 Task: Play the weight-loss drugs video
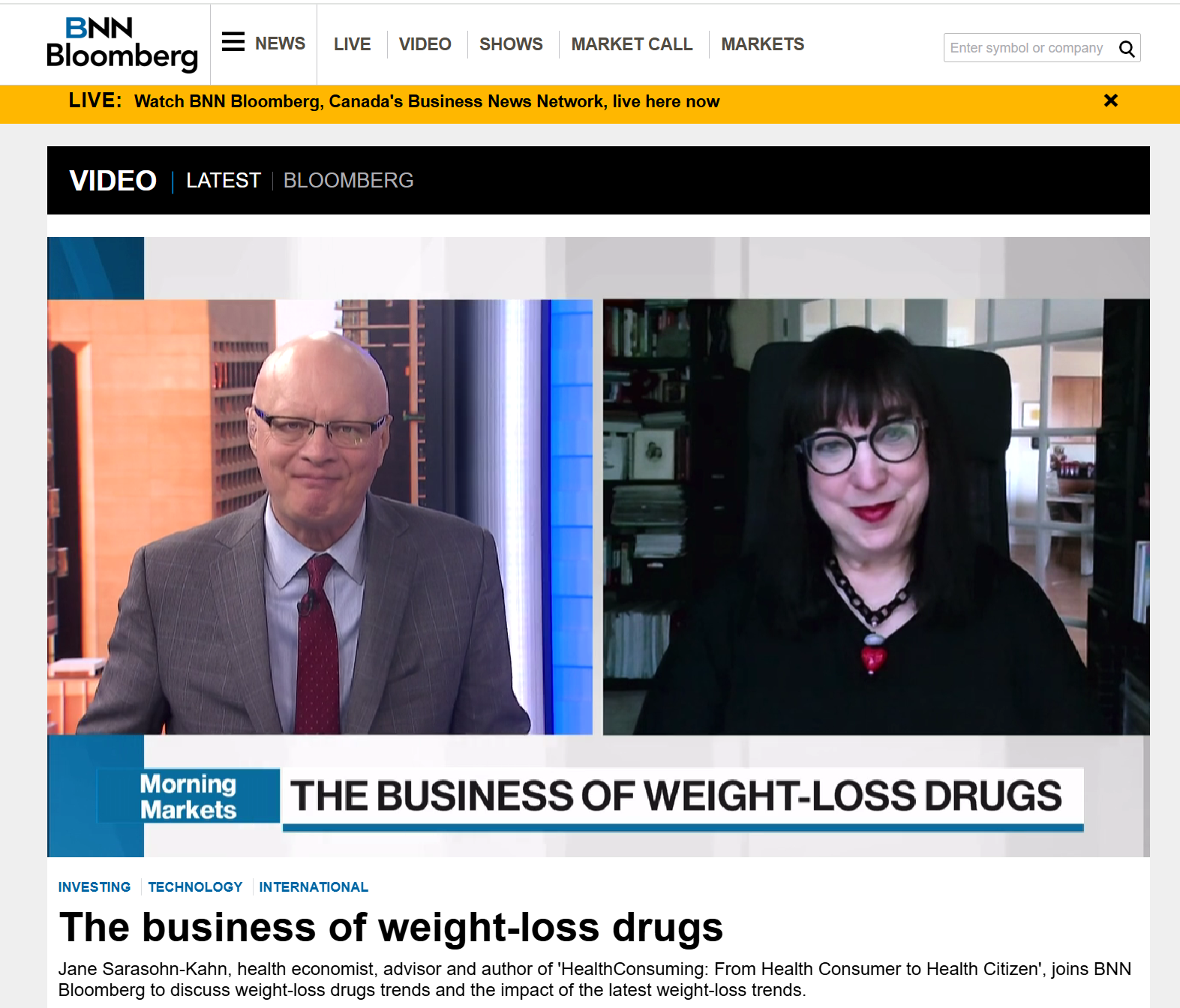coord(598,547)
